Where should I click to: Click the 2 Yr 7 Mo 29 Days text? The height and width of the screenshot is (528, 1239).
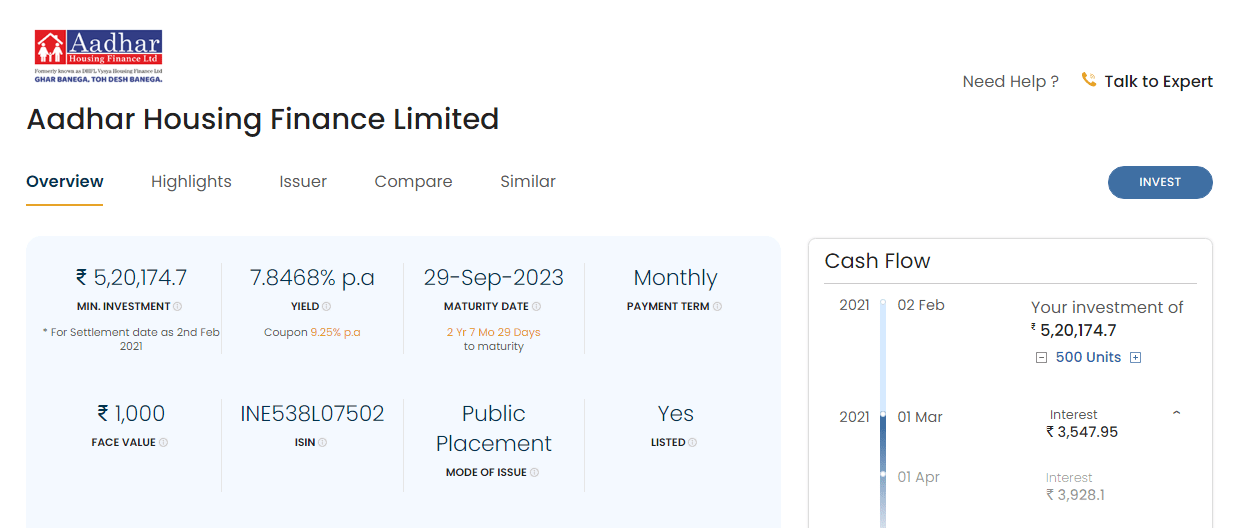click(494, 332)
